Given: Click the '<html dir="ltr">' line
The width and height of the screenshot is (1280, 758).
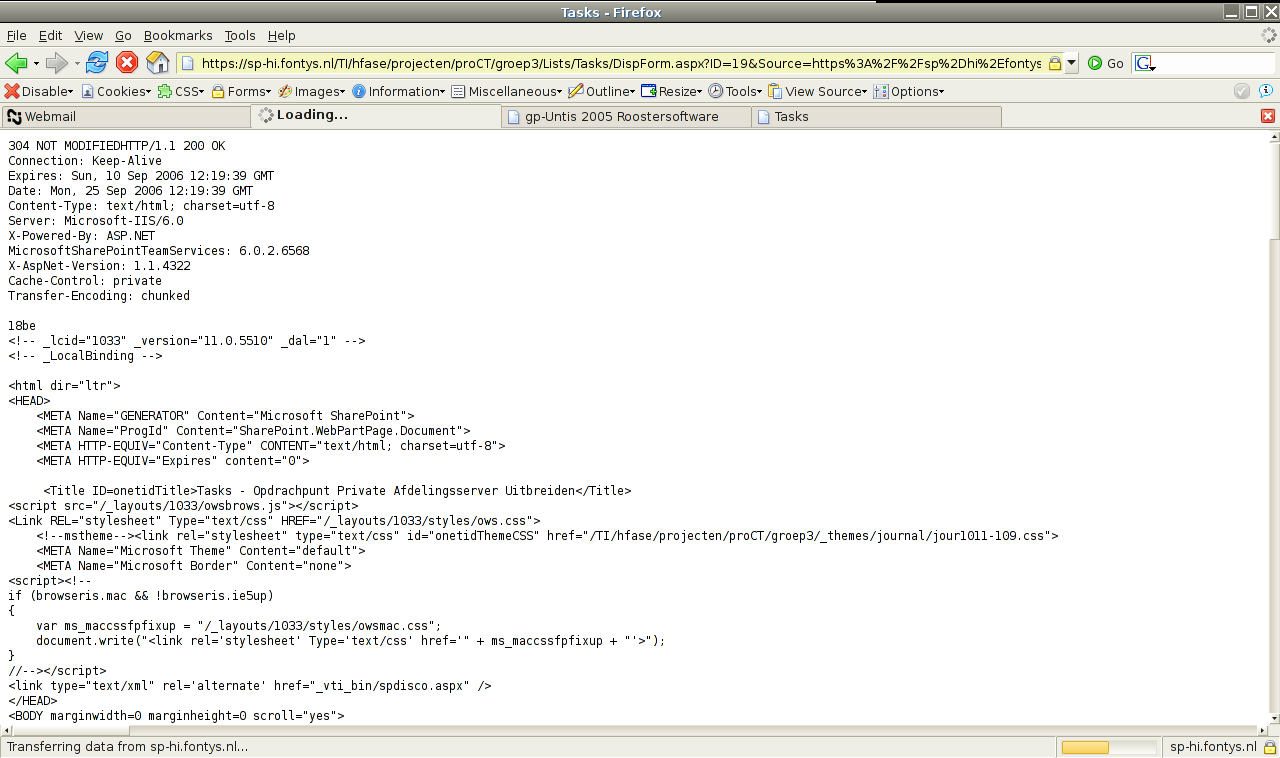Looking at the screenshot, I should click(x=64, y=386).
